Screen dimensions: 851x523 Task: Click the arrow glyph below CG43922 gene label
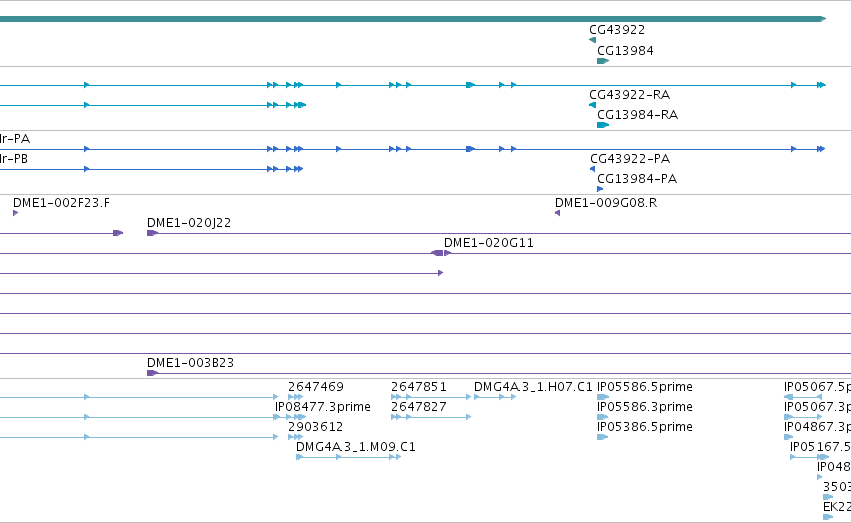[593, 40]
